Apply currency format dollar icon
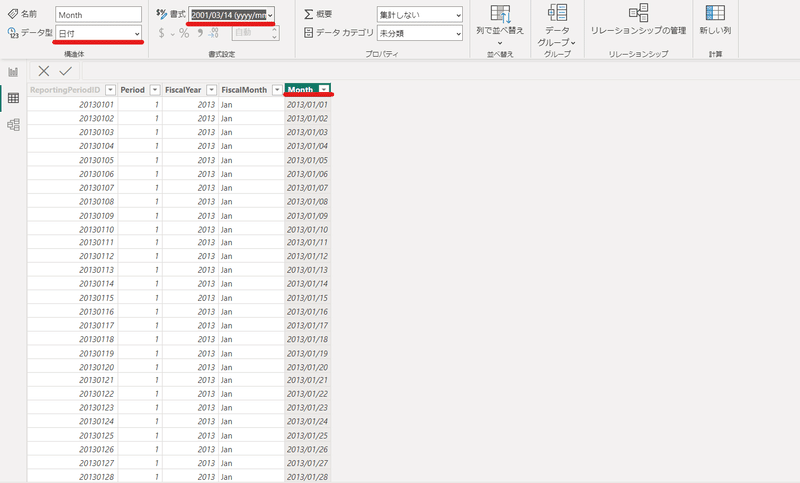The height and width of the screenshot is (483, 800). tap(162, 33)
